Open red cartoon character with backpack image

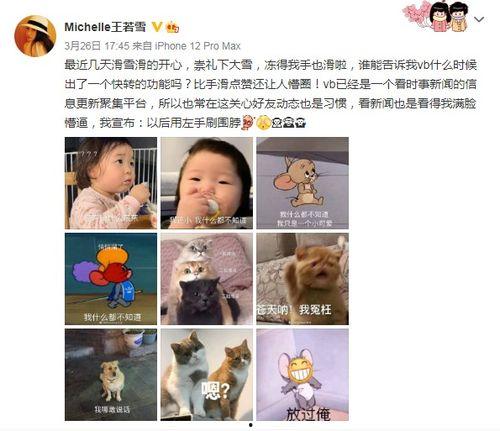[x=111, y=279]
